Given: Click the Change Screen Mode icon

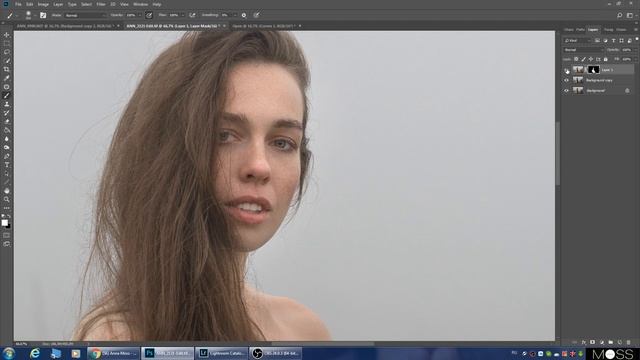Looking at the screenshot, I should (7, 244).
